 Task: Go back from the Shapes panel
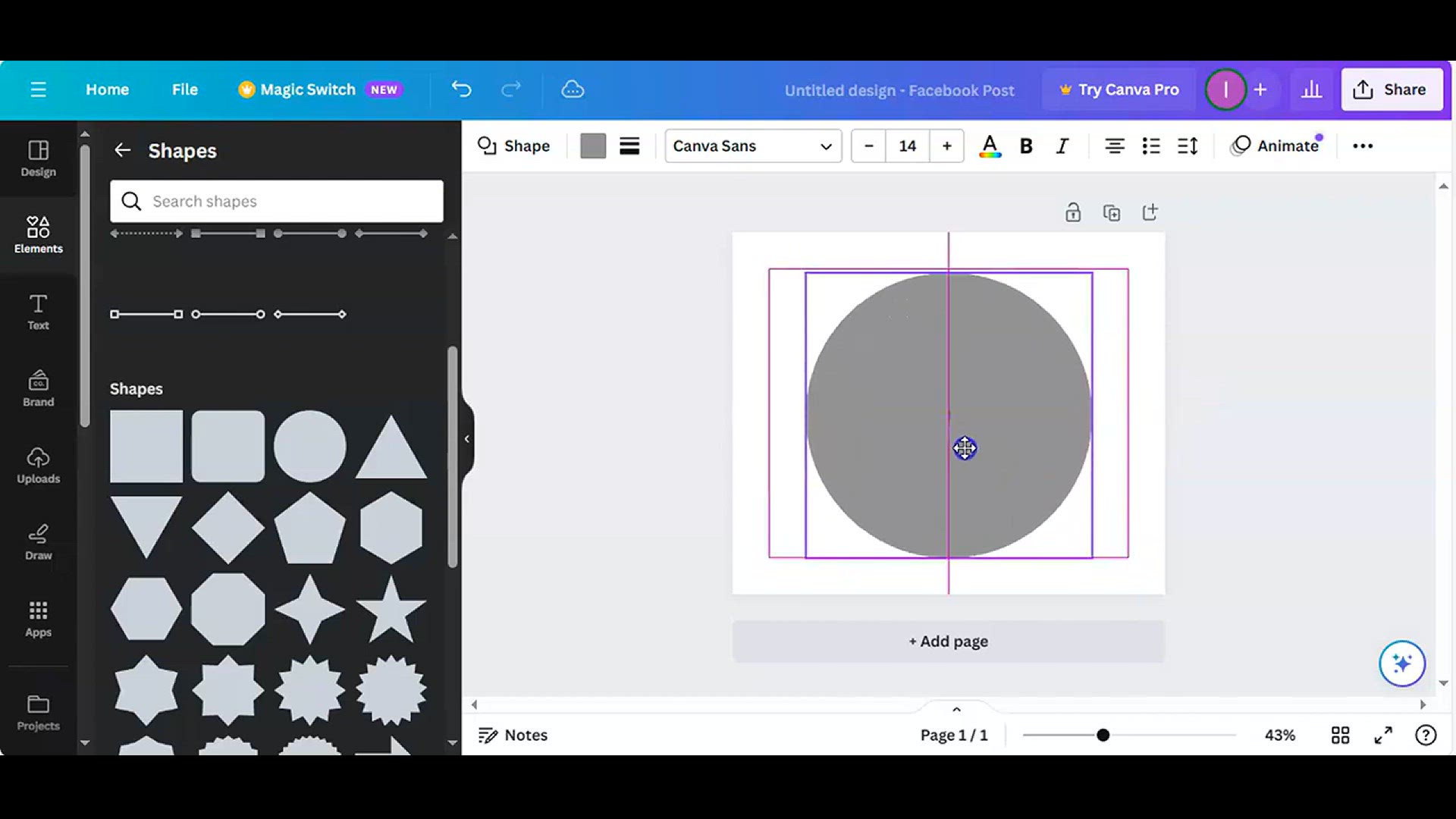coord(122,150)
